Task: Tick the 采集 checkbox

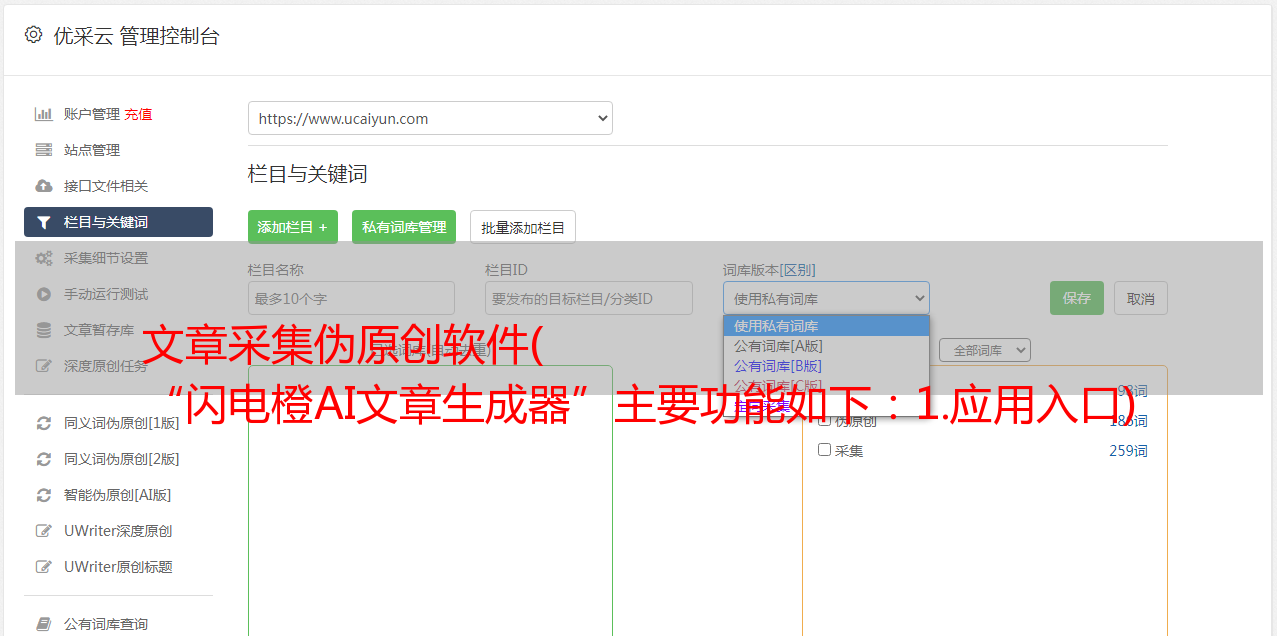Action: pos(825,450)
